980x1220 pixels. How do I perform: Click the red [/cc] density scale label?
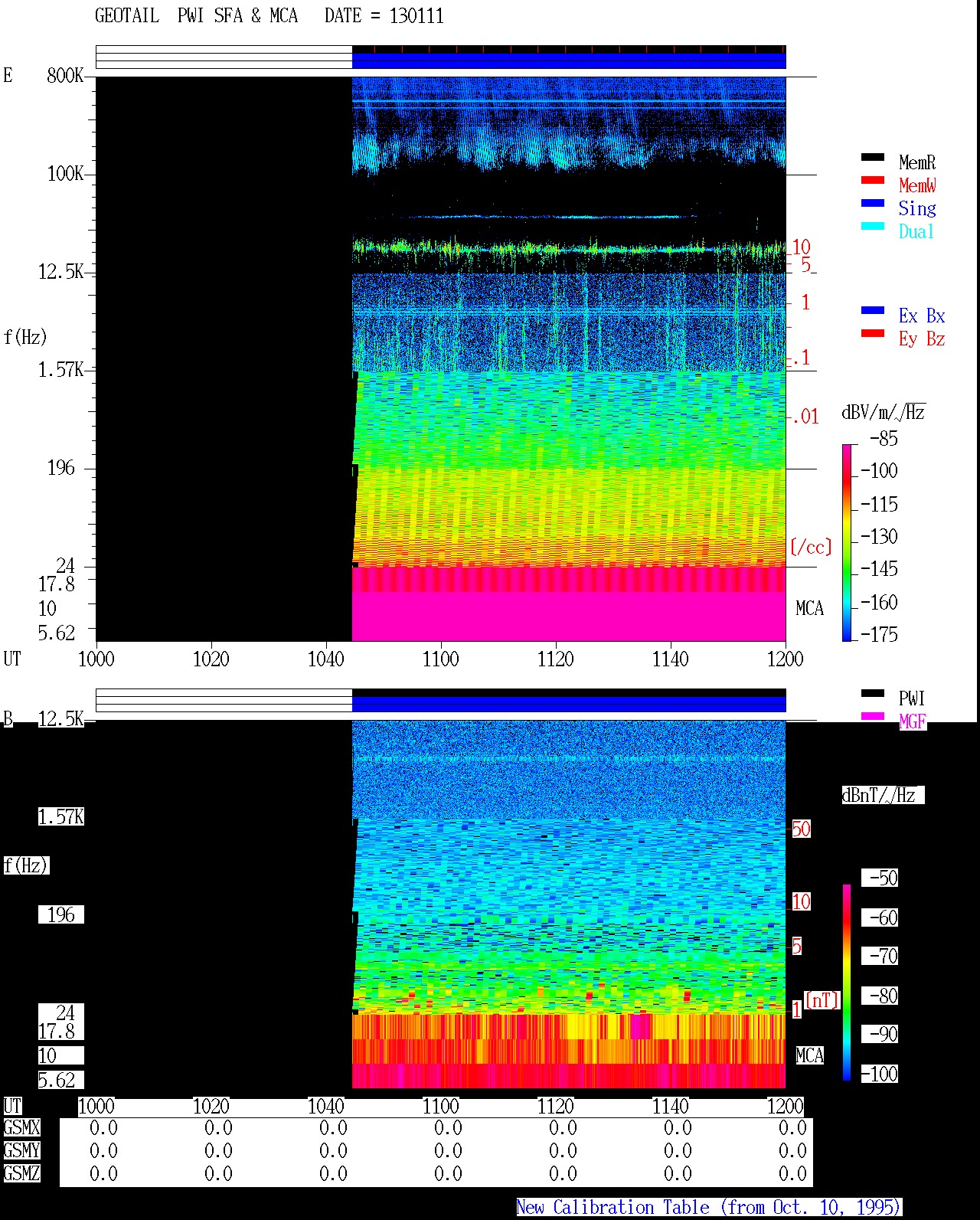point(811,547)
